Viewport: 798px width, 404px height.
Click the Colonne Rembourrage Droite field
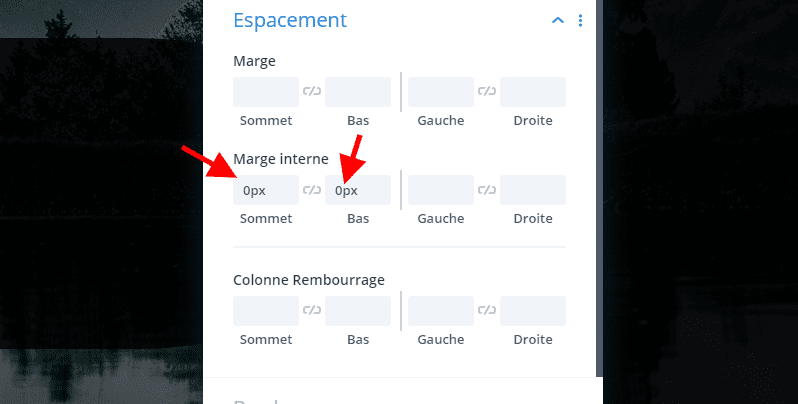coord(533,311)
